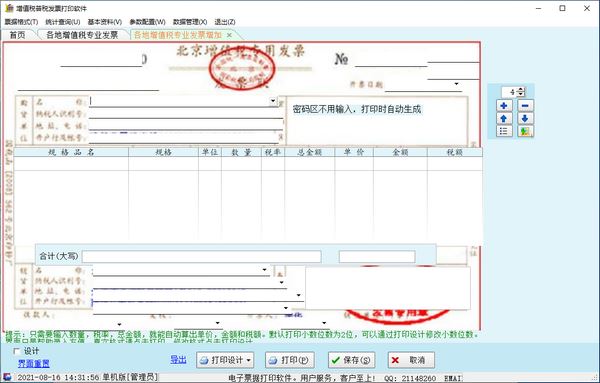Click the 单价 column header
The height and width of the screenshot is (383, 600).
coord(354,152)
